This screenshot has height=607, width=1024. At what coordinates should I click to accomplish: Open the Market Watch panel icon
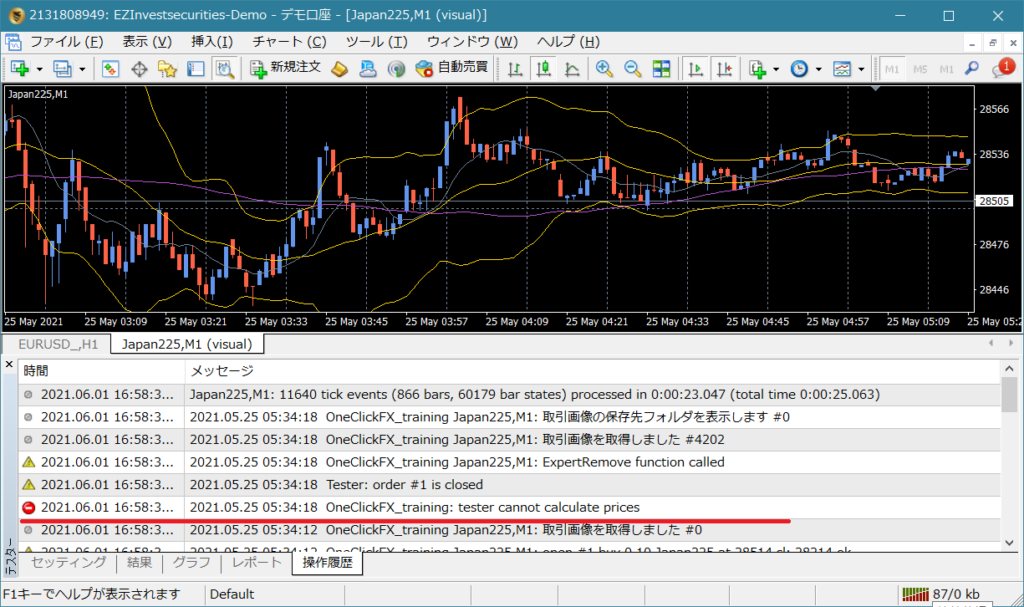pyautogui.click(x=110, y=69)
